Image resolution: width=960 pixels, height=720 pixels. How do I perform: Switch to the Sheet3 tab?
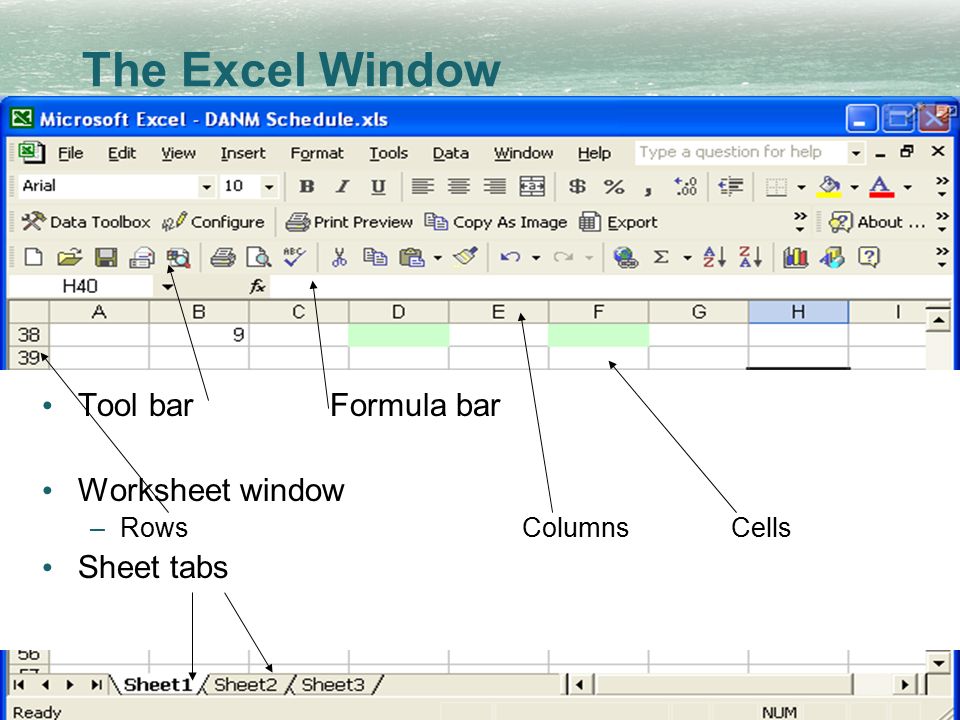click(333, 684)
